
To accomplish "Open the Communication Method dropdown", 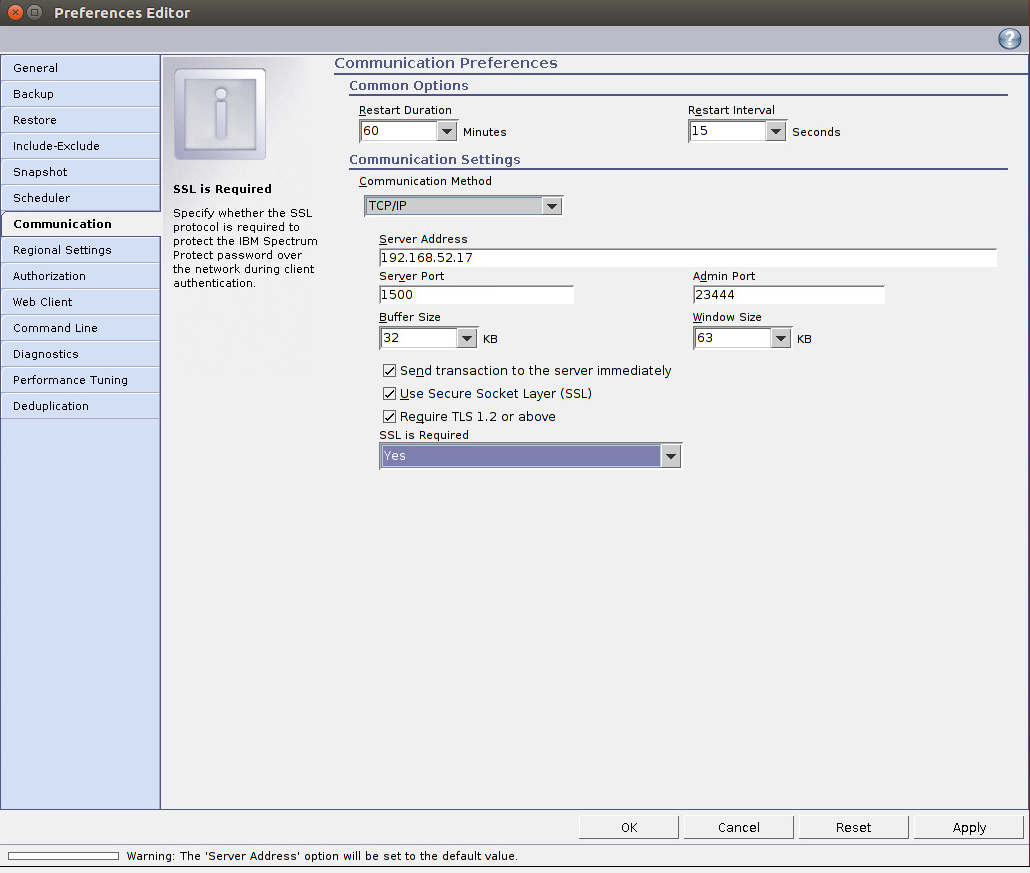I will [551, 206].
